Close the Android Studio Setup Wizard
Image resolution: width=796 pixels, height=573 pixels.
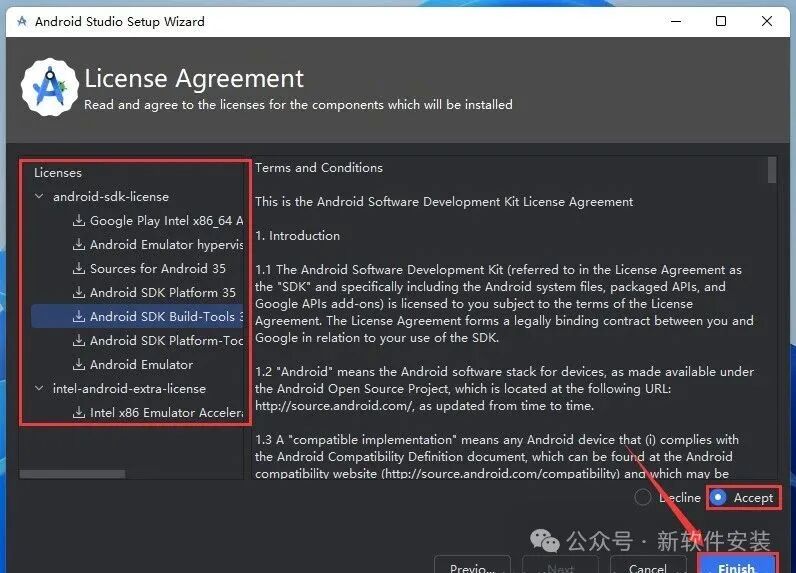(767, 21)
